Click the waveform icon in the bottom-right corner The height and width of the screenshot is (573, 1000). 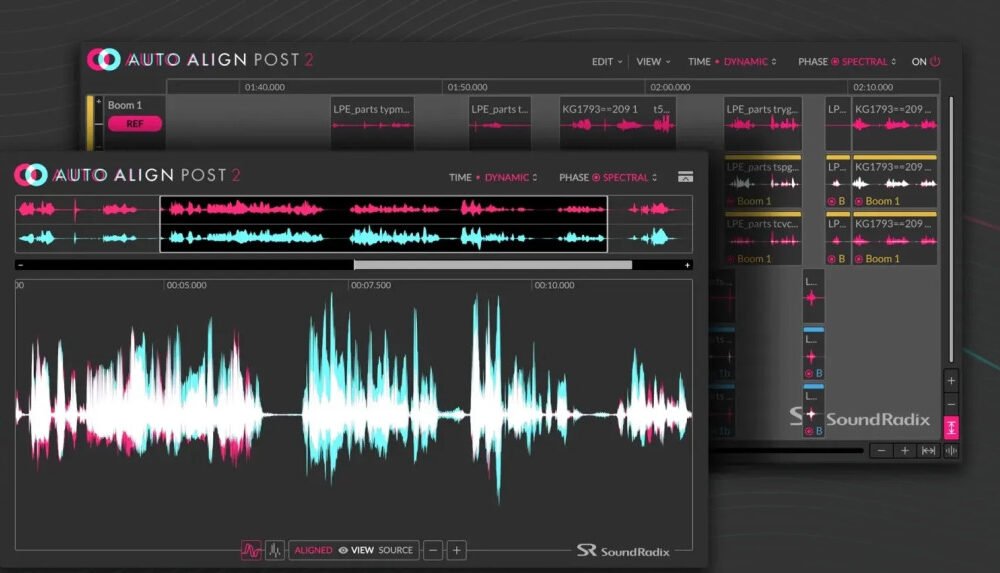[950, 451]
